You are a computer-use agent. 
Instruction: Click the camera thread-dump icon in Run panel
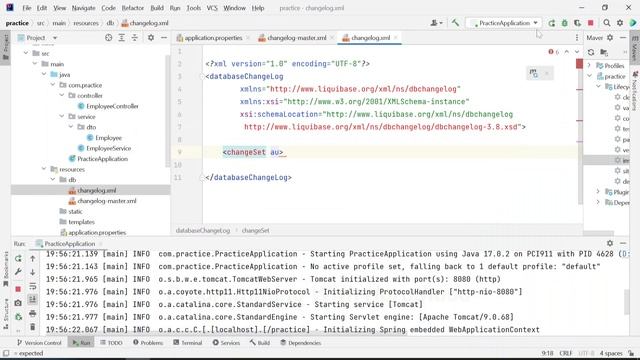[x=18, y=303]
